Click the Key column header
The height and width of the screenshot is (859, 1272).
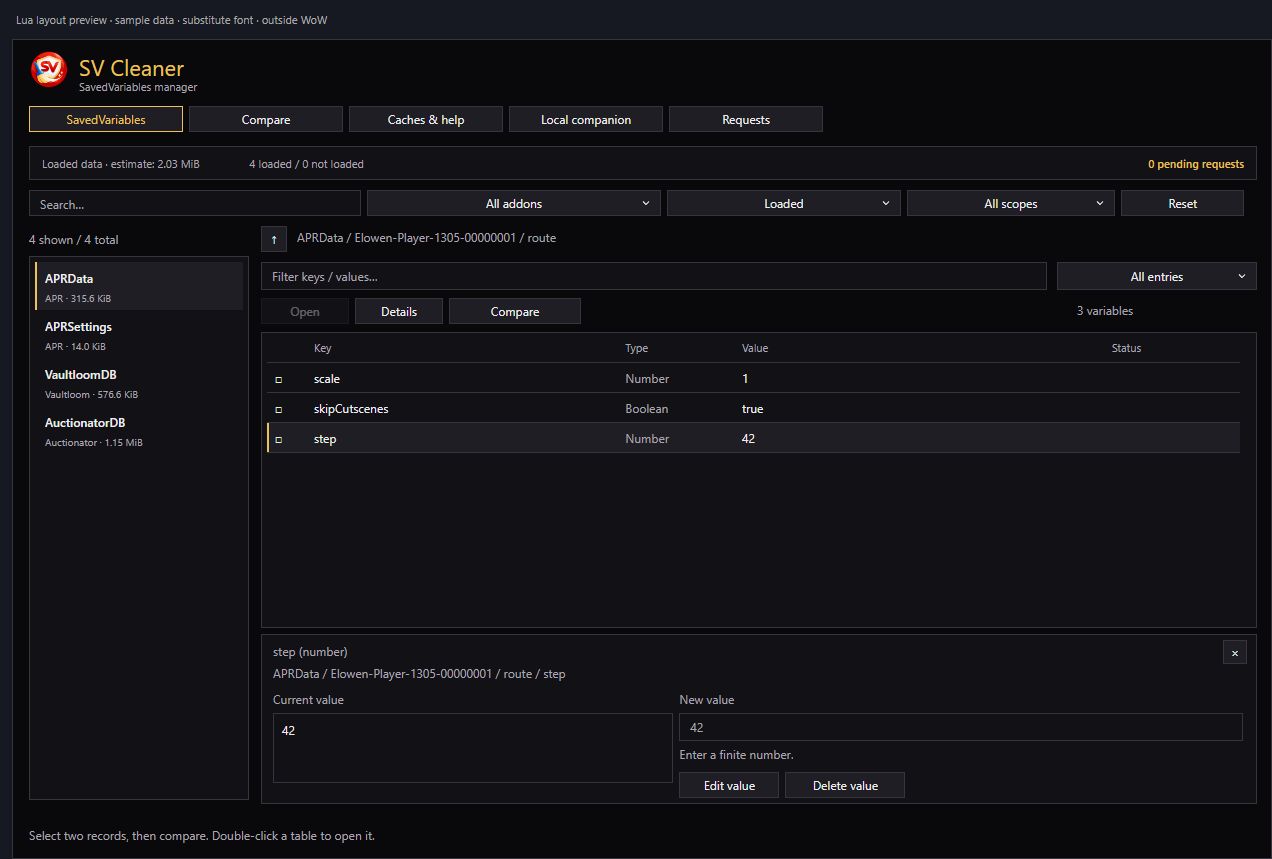click(322, 348)
